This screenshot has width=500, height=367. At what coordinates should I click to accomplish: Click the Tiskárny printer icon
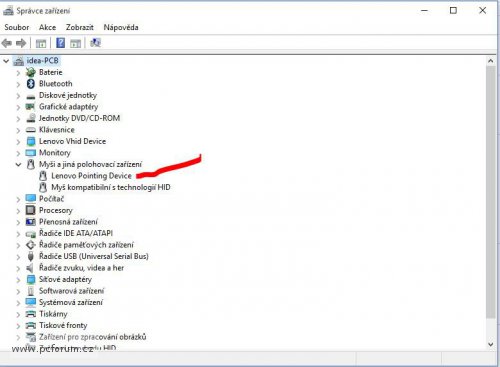click(31, 314)
